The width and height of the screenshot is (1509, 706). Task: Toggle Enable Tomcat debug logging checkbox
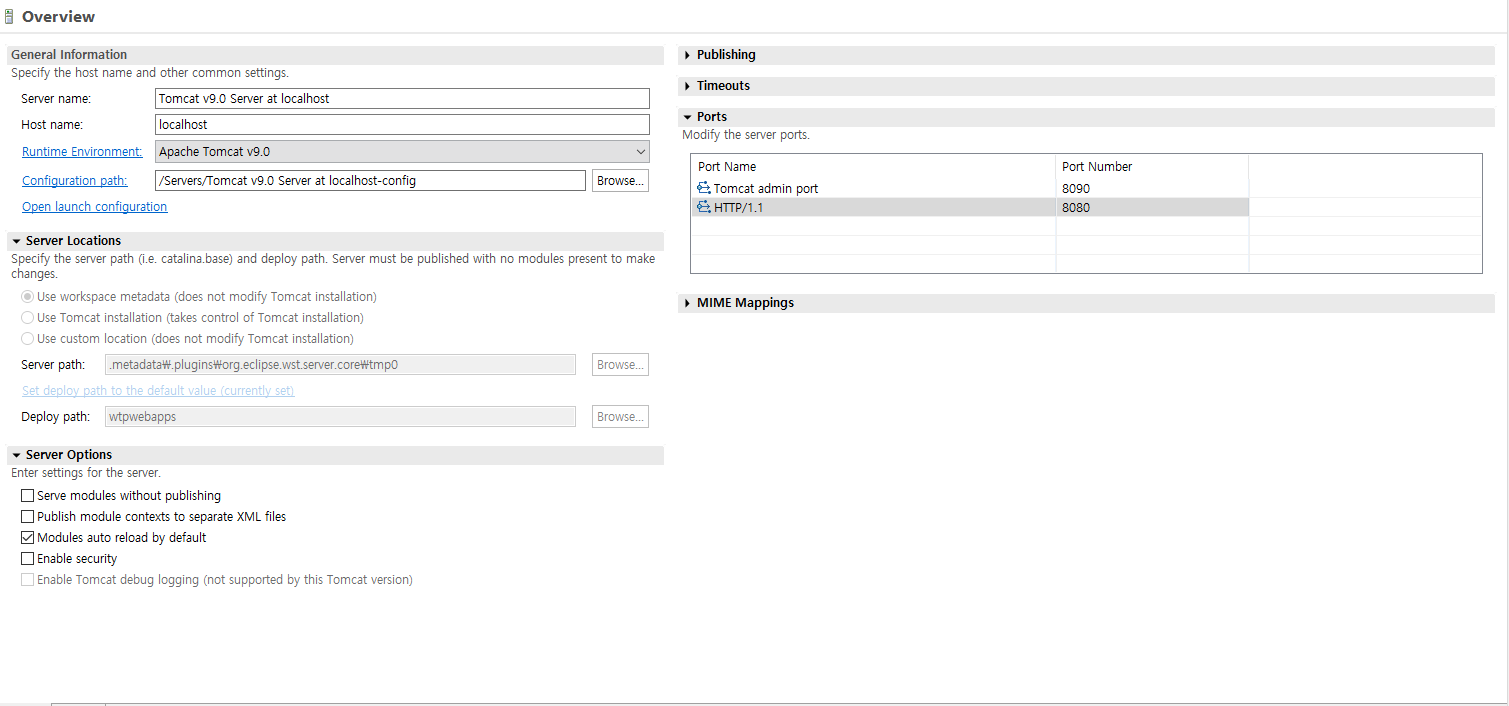tap(28, 580)
